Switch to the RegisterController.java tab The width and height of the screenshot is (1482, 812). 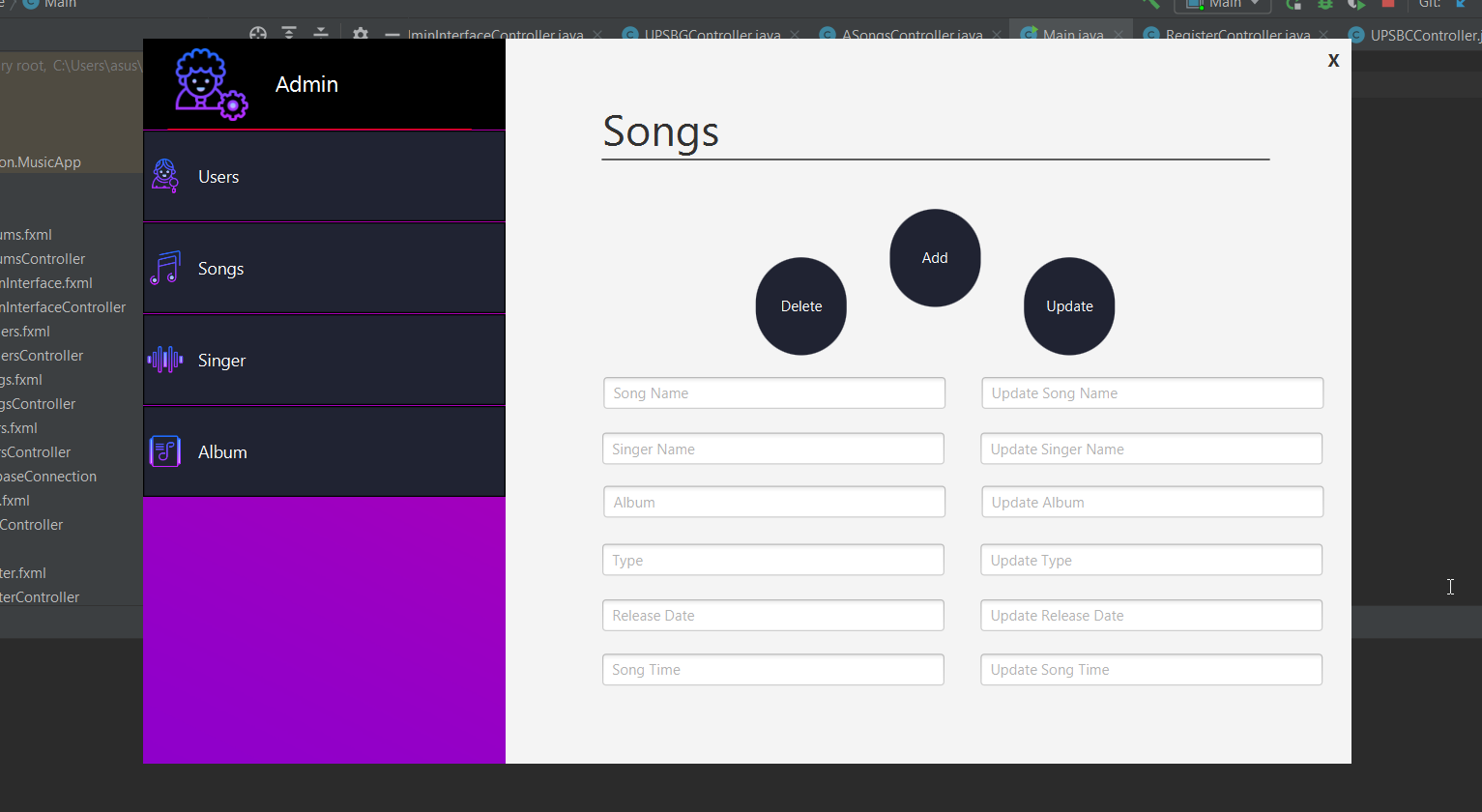[x=1237, y=35]
